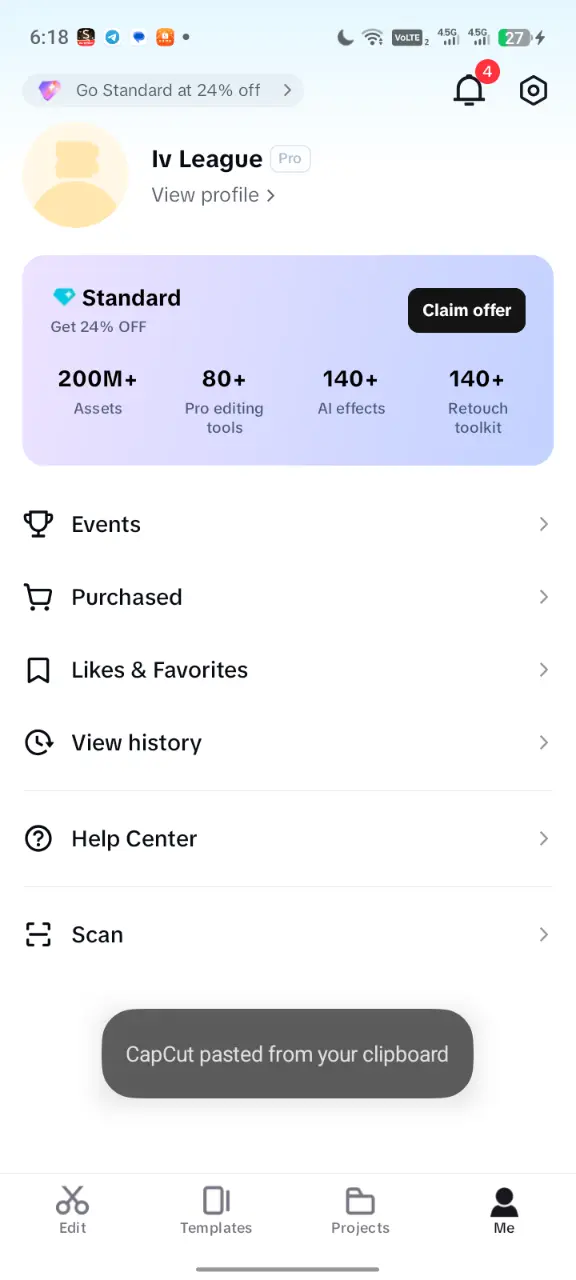
Task: Expand the Purchased row chevron
Action: pyautogui.click(x=544, y=597)
